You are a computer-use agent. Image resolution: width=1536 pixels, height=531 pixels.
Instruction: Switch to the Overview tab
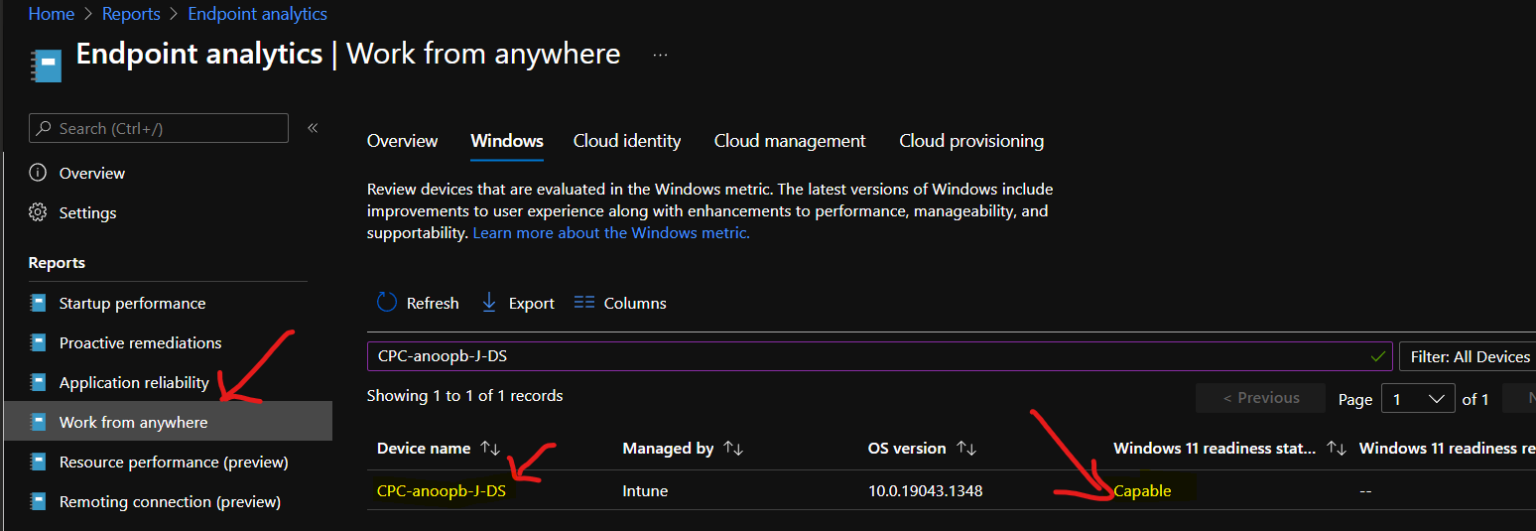[402, 141]
